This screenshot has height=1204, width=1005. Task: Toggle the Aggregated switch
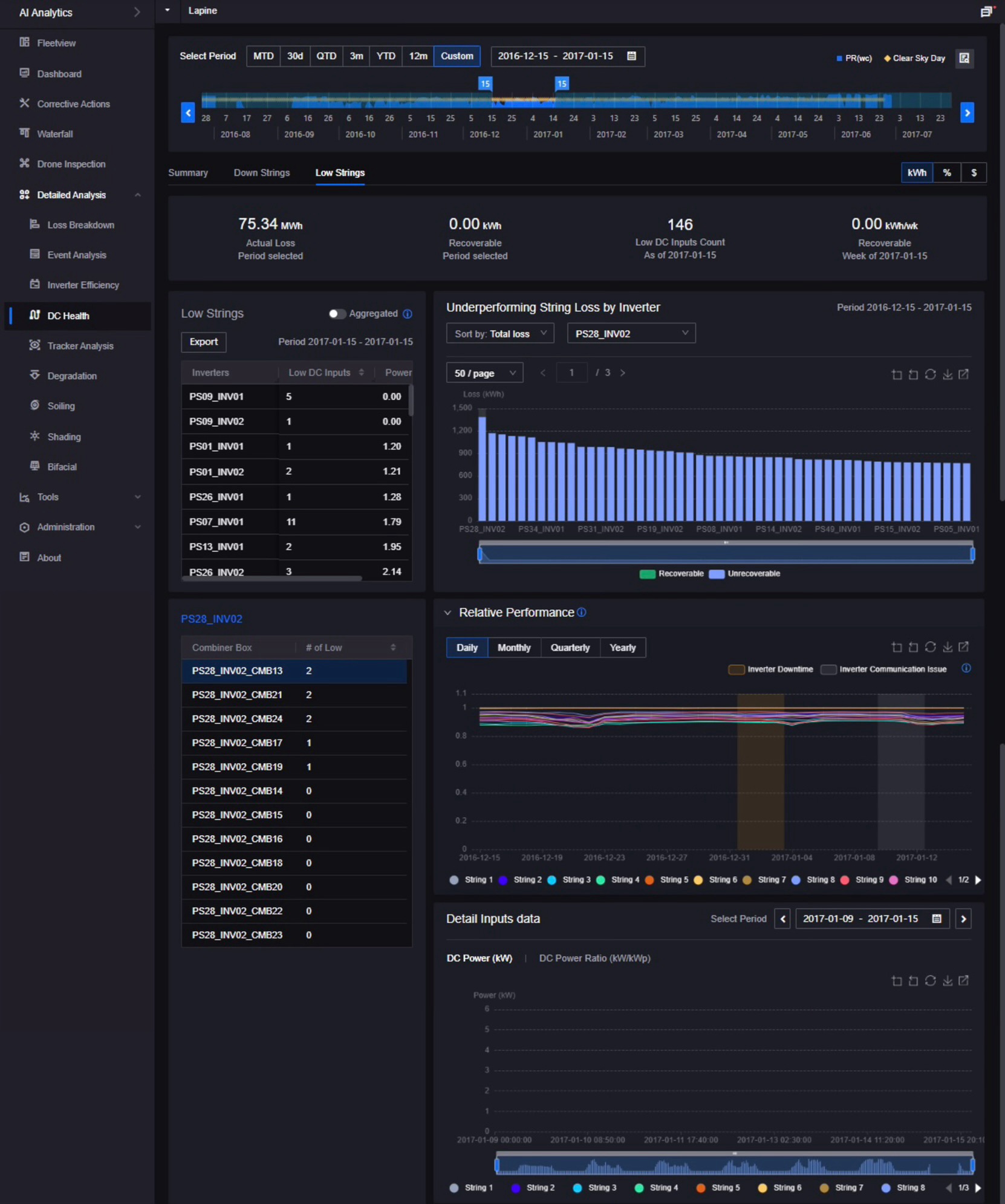[337, 314]
